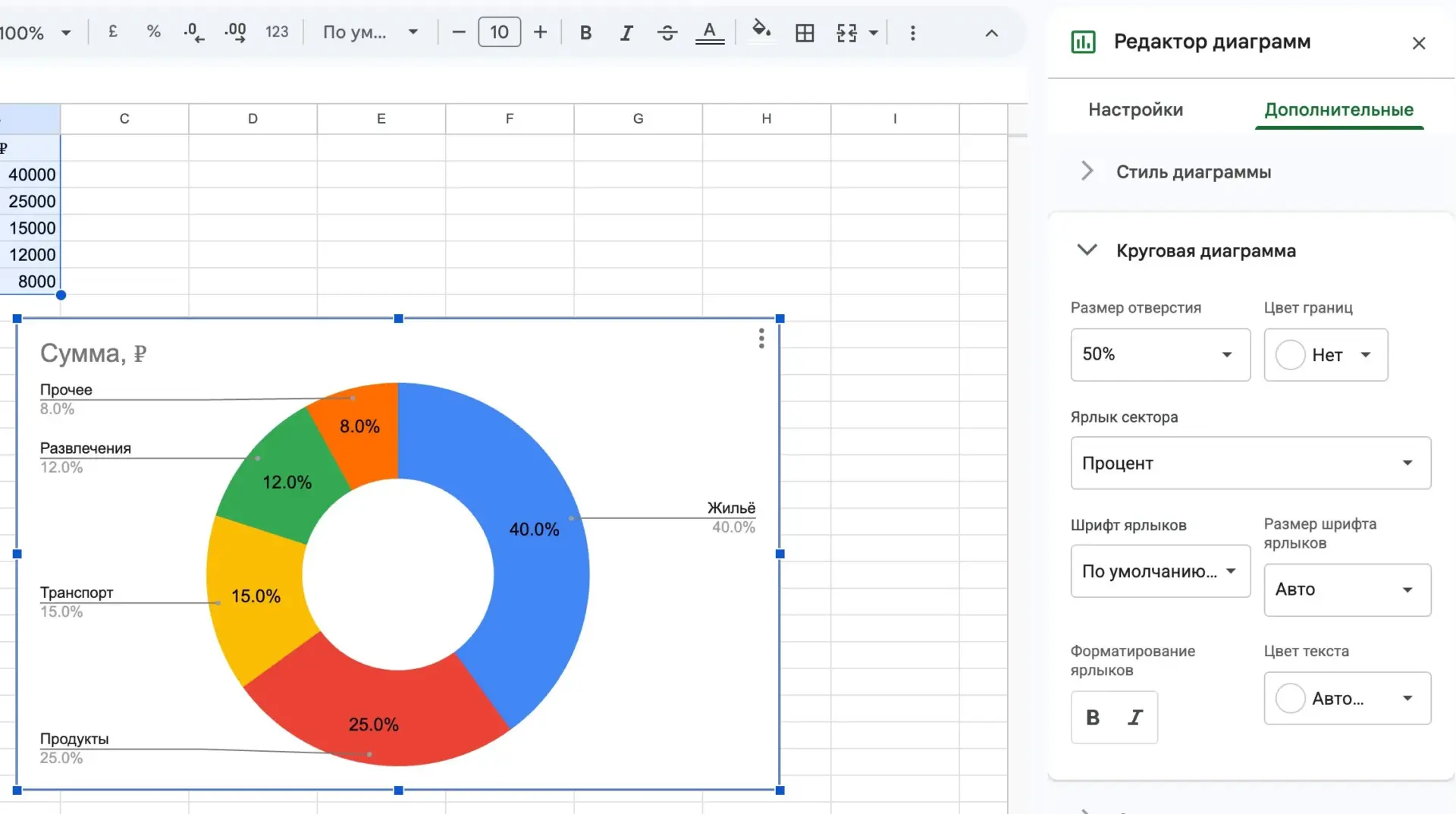Open label font dropdown
The image size is (1456, 814).
click(x=1160, y=571)
